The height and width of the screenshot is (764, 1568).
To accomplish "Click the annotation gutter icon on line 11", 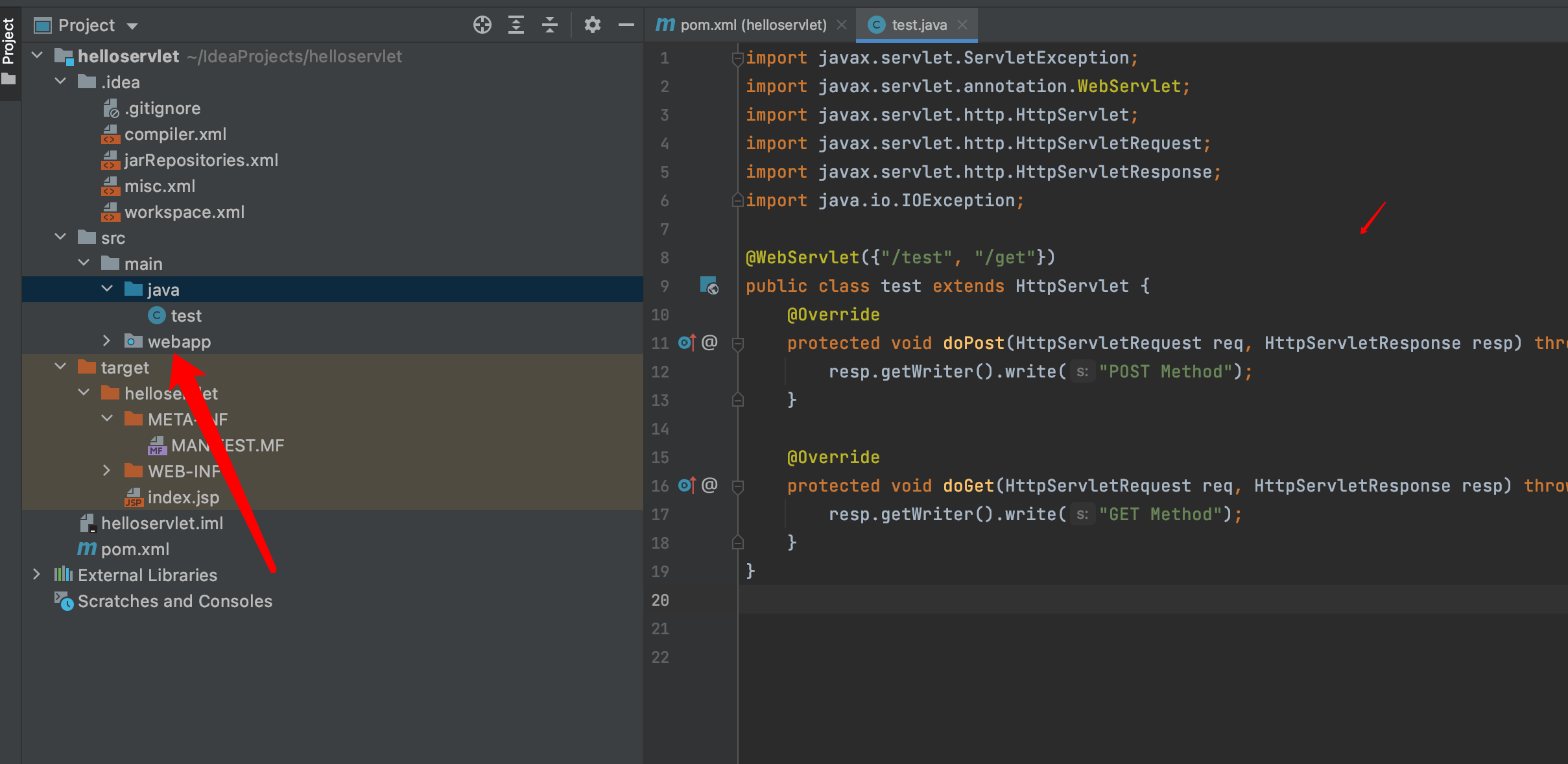I will pos(711,342).
